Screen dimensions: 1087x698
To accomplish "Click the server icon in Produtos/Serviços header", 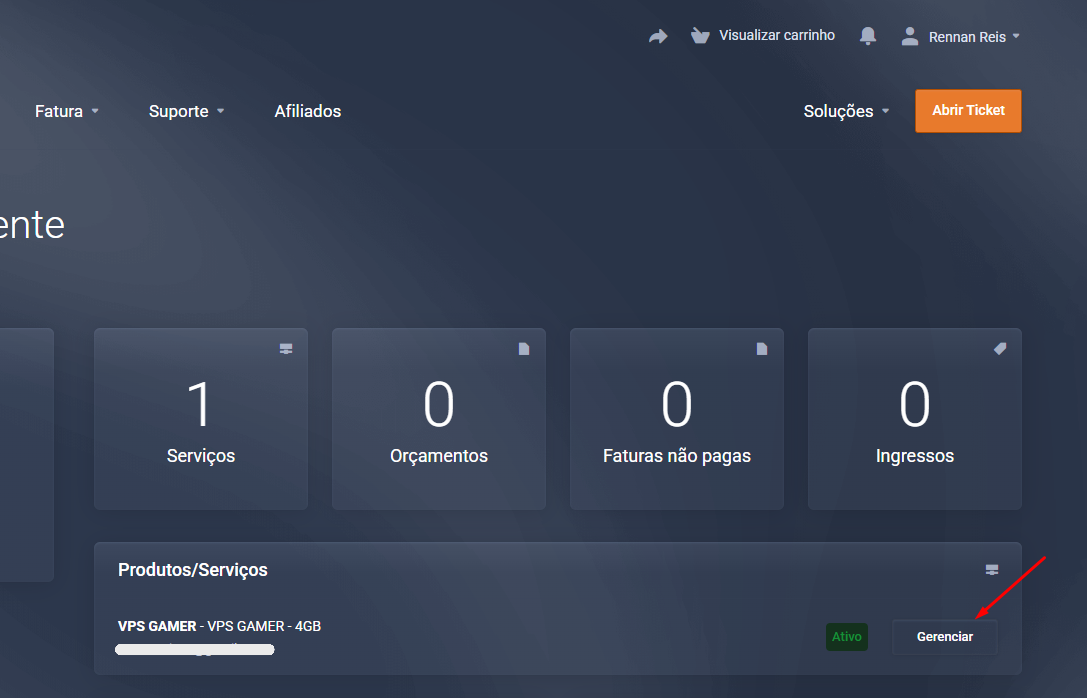I will pos(992,570).
